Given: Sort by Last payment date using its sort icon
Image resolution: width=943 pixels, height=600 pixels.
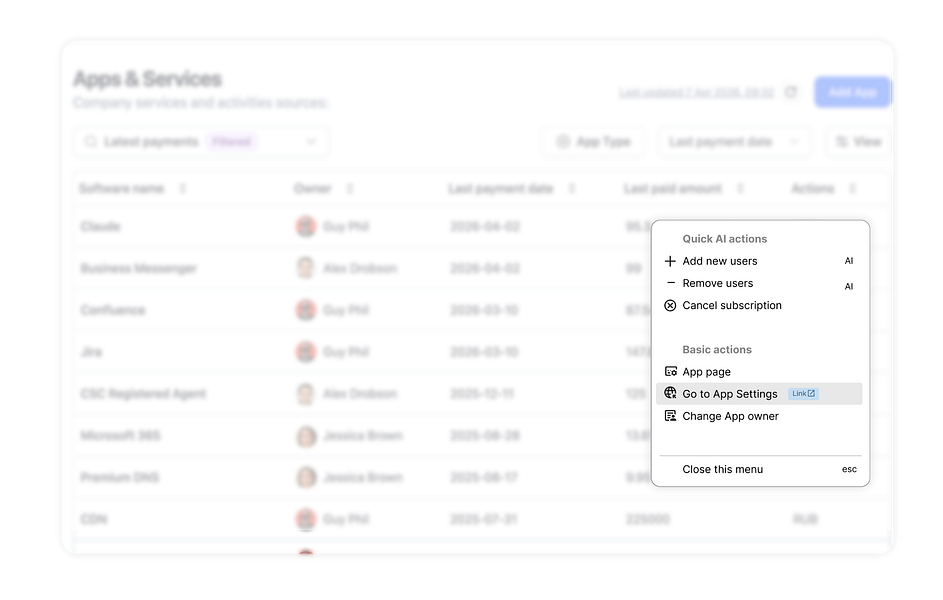Looking at the screenshot, I should pyautogui.click(x=571, y=189).
